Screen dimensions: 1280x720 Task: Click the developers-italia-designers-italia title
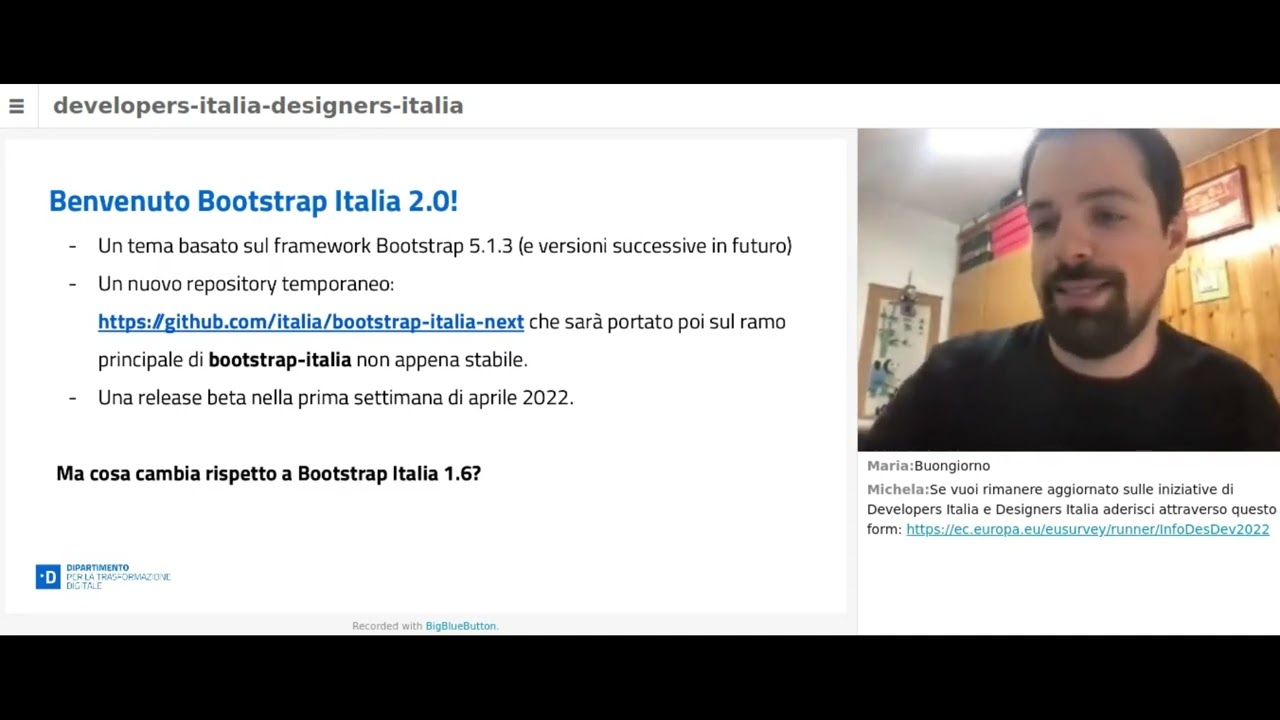pos(258,106)
